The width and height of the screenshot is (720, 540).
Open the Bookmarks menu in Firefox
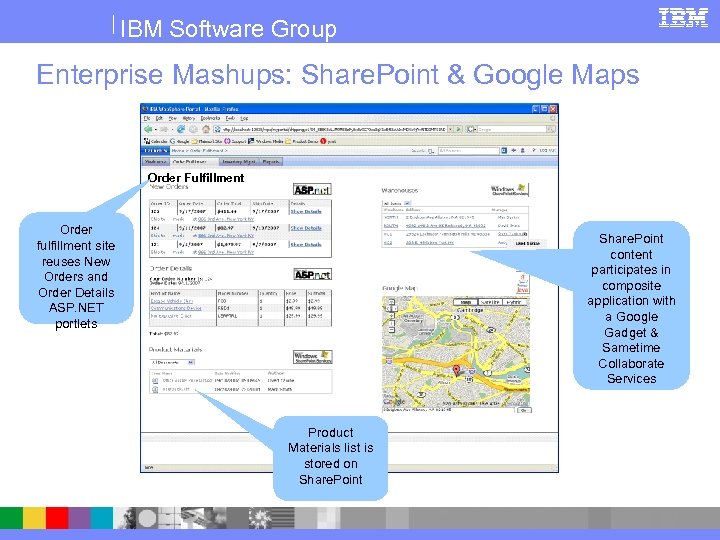[210, 118]
